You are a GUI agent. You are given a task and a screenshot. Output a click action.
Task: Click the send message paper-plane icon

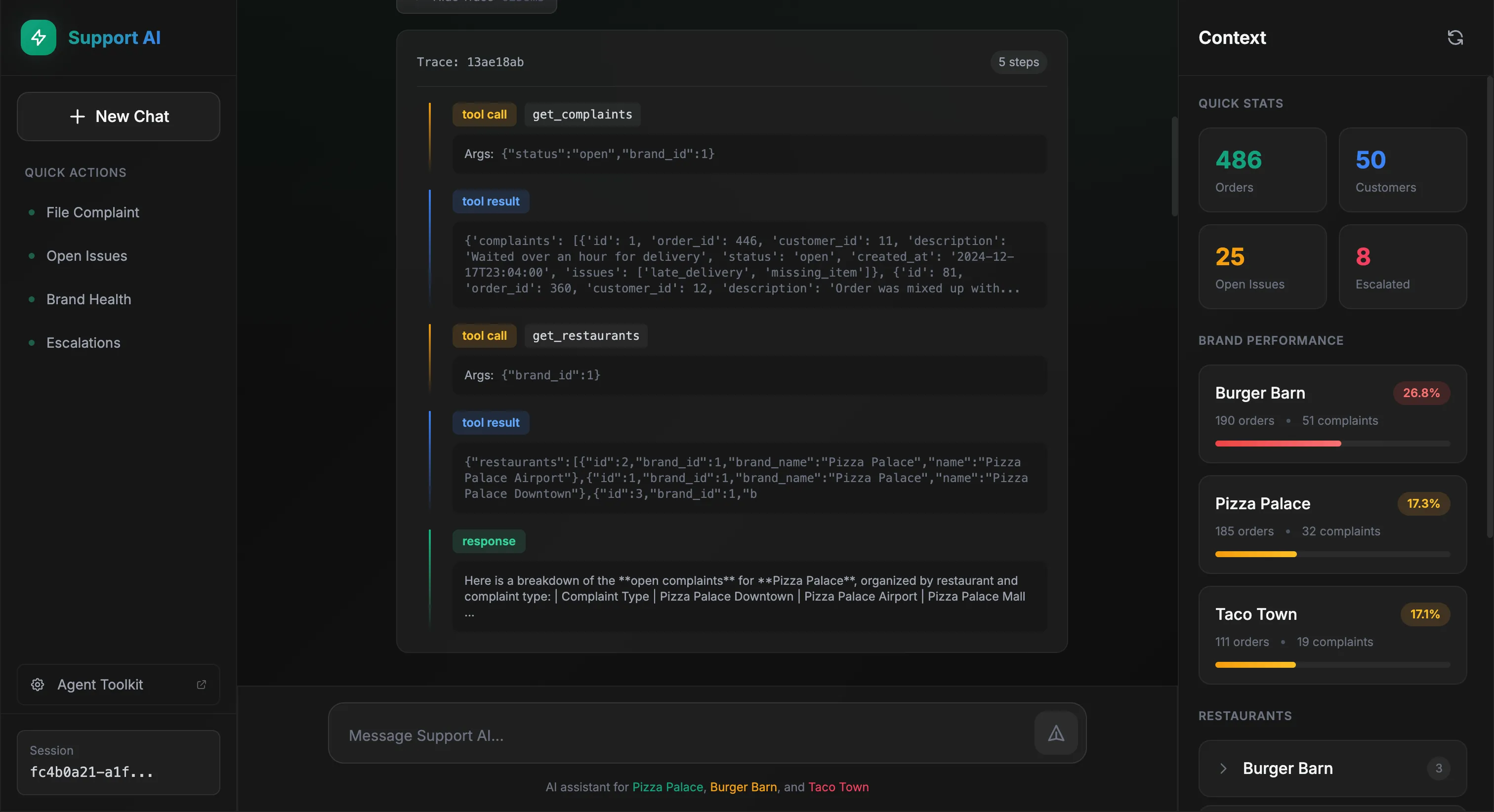1056,732
